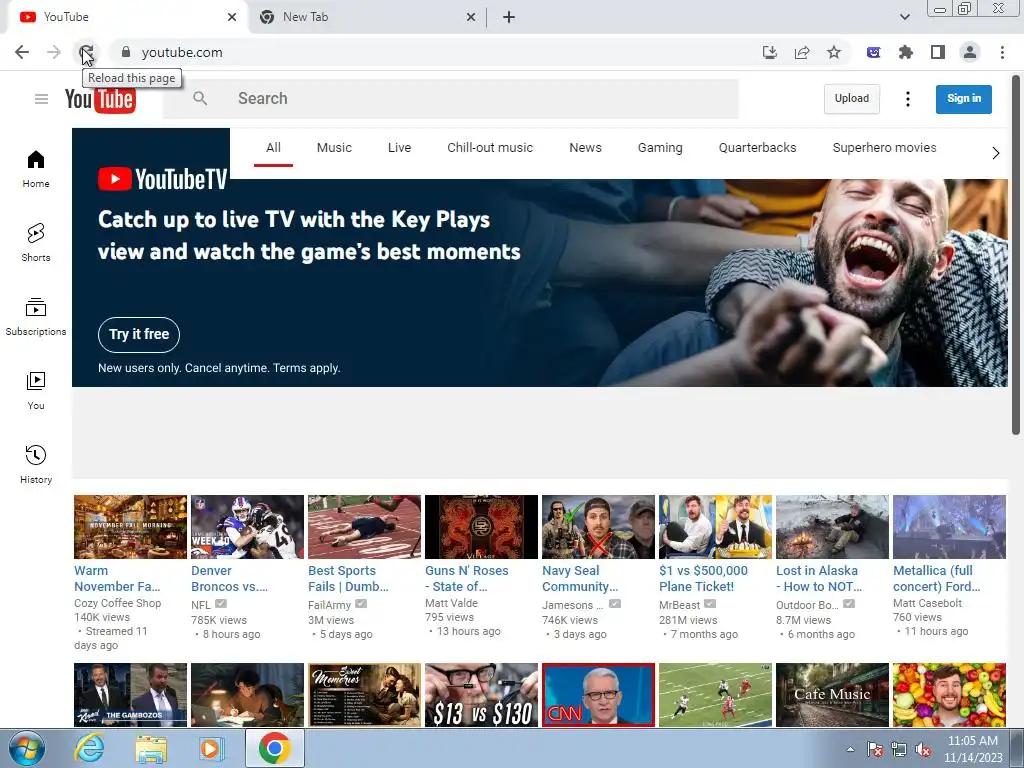This screenshot has width=1024, height=768.
Task: Select the Quarterbacks category chip
Action: tap(758, 148)
